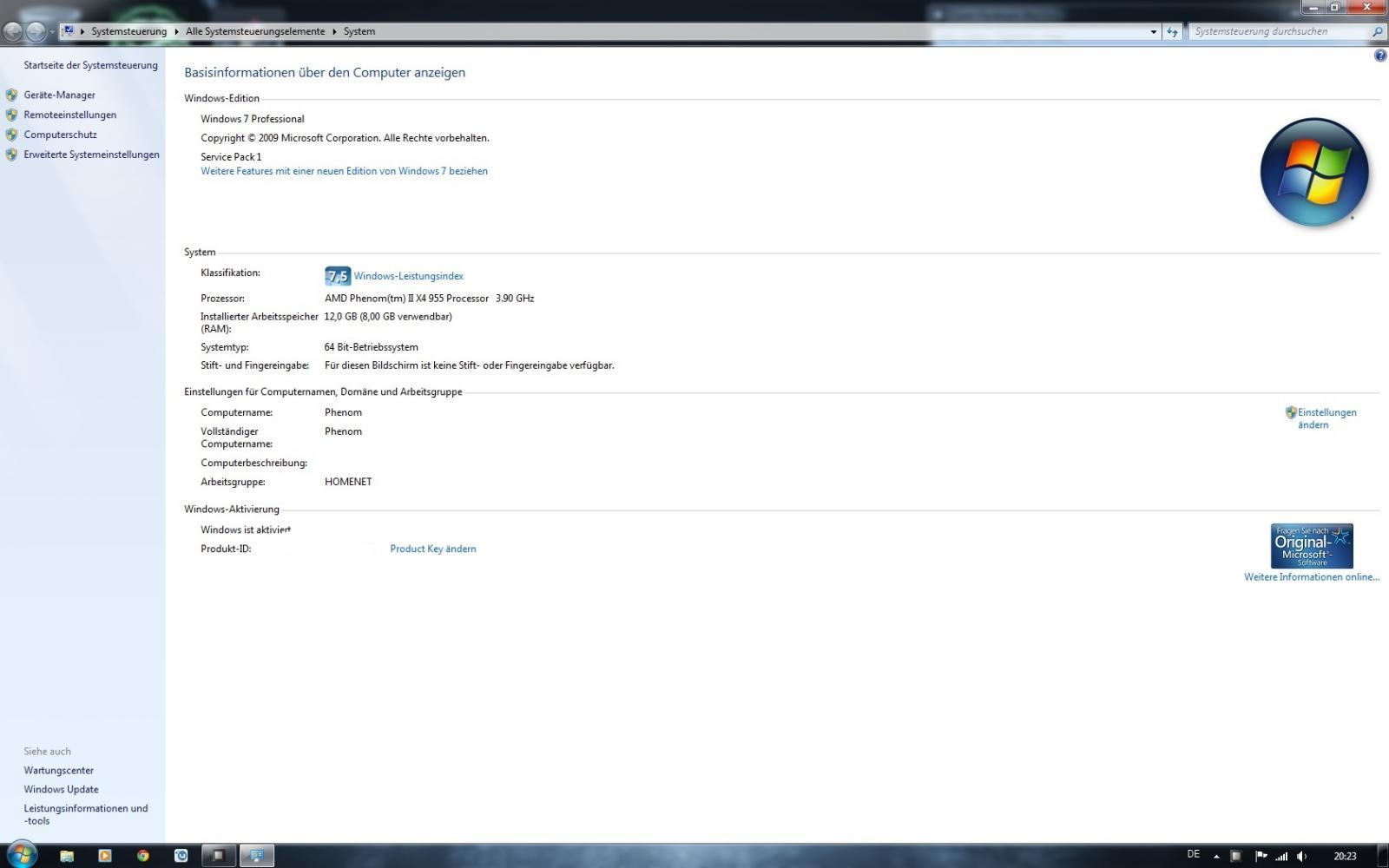Click the shield icon by Einstellungen ändern
The height and width of the screenshot is (868, 1389).
click(1291, 412)
